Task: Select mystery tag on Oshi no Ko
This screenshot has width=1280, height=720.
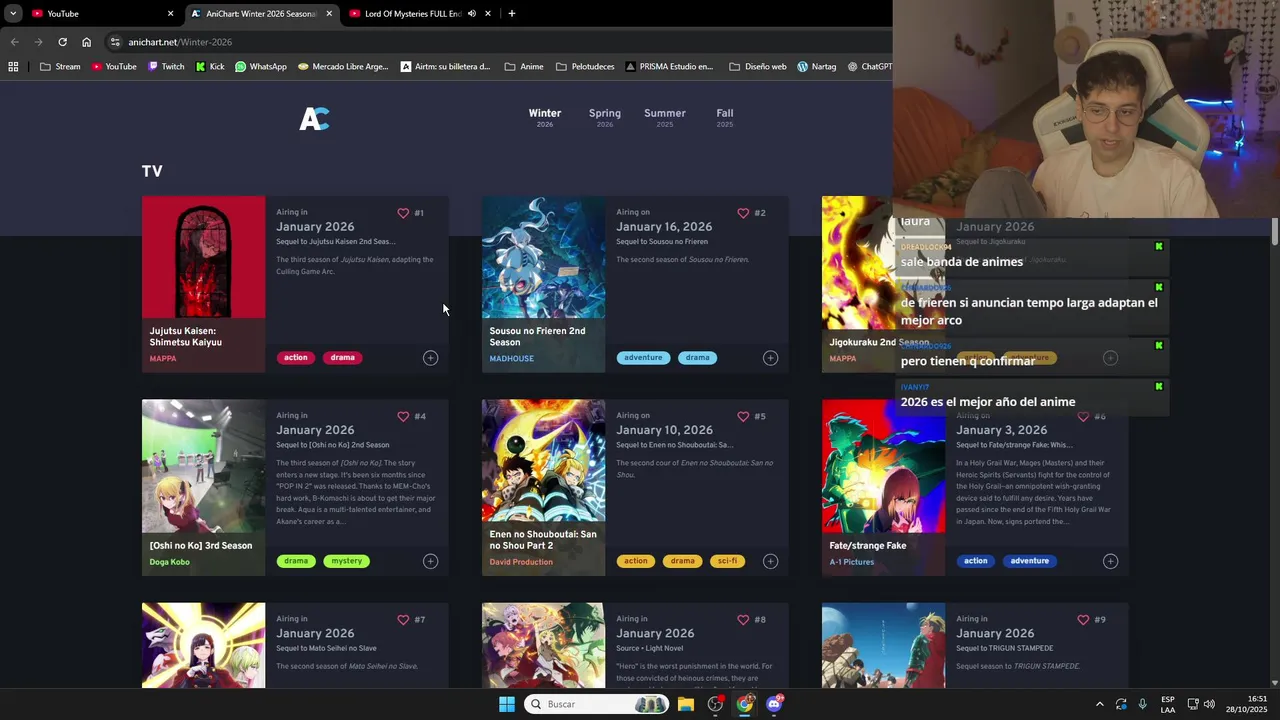Action: [x=347, y=561]
